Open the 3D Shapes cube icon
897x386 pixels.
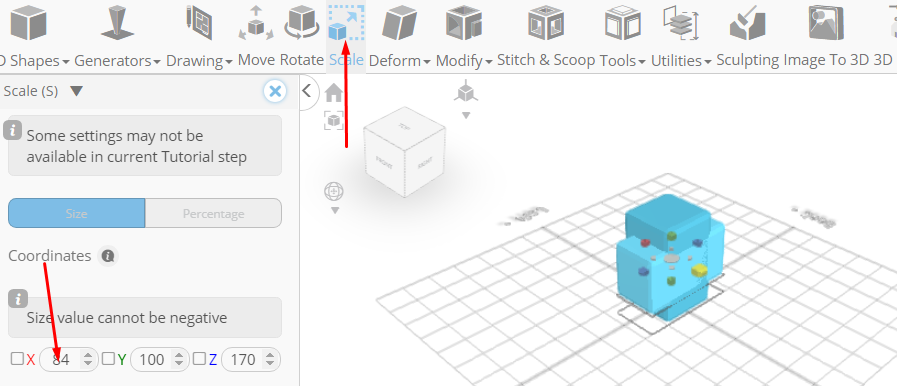(28, 23)
